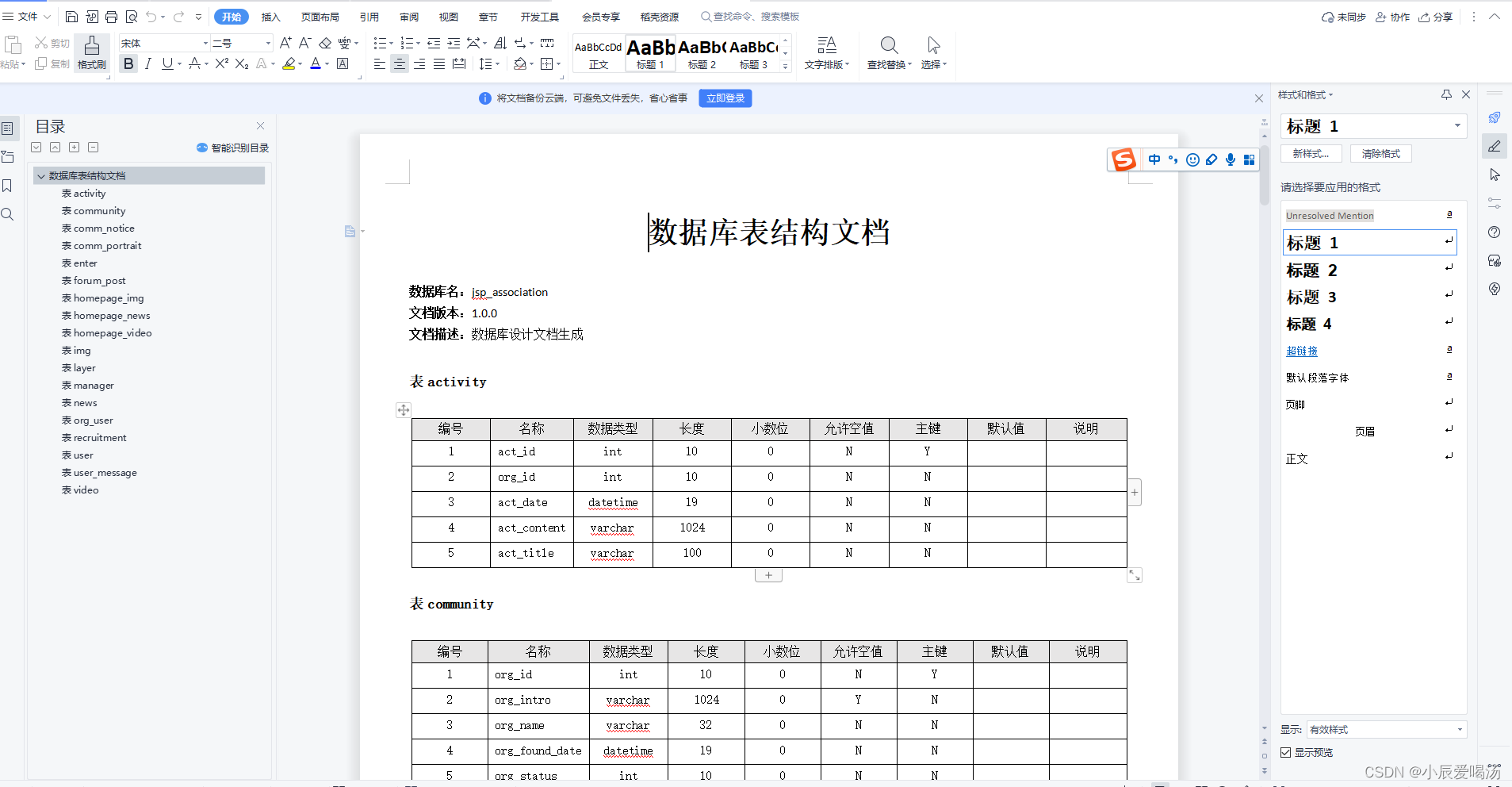
Task: Click the 新样式 button
Action: click(x=1311, y=153)
